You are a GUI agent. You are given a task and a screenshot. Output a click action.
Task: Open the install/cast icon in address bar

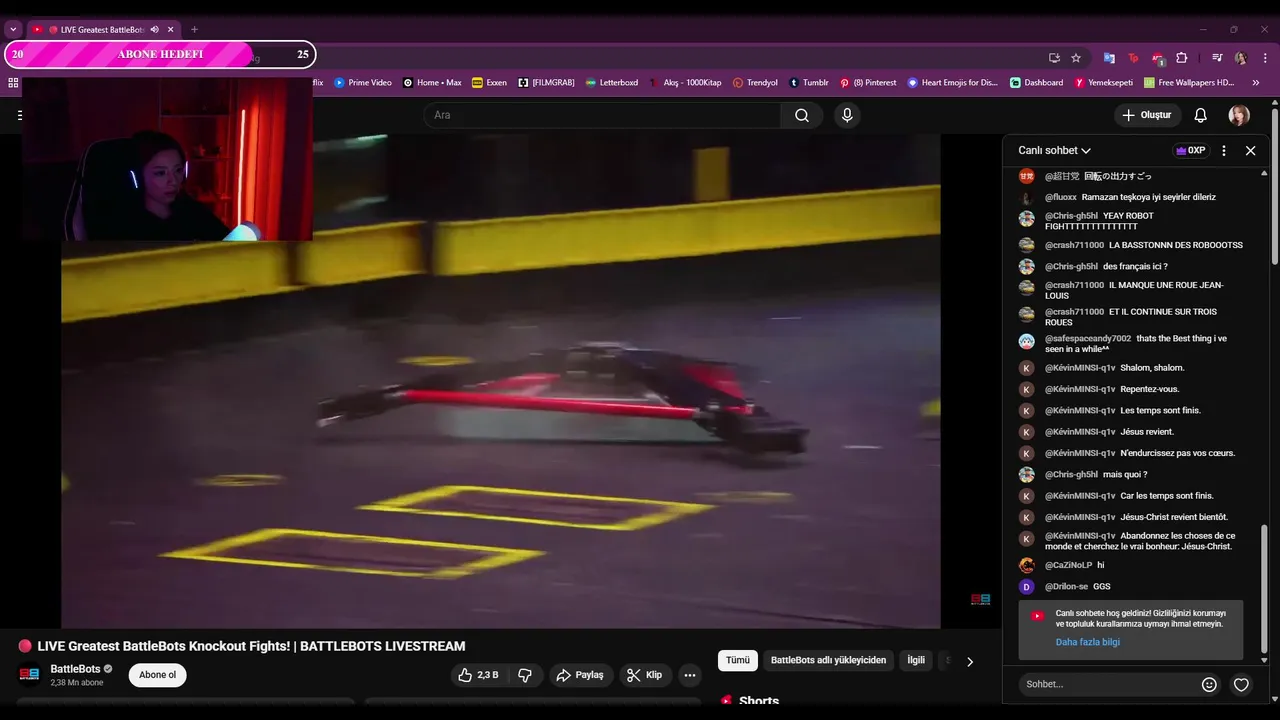[x=1054, y=57]
